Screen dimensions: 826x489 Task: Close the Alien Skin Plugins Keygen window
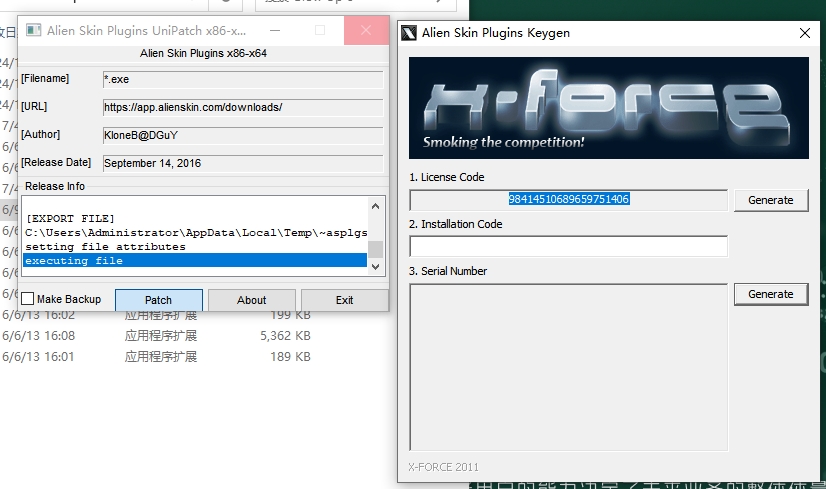pyautogui.click(x=804, y=33)
